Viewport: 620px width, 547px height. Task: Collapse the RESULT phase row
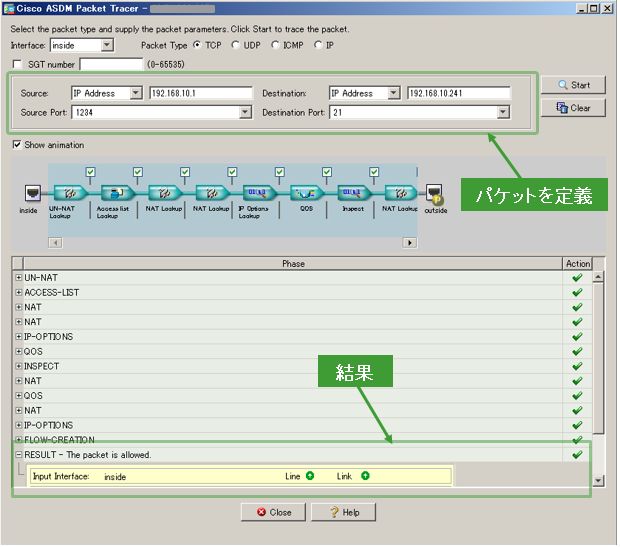point(19,455)
